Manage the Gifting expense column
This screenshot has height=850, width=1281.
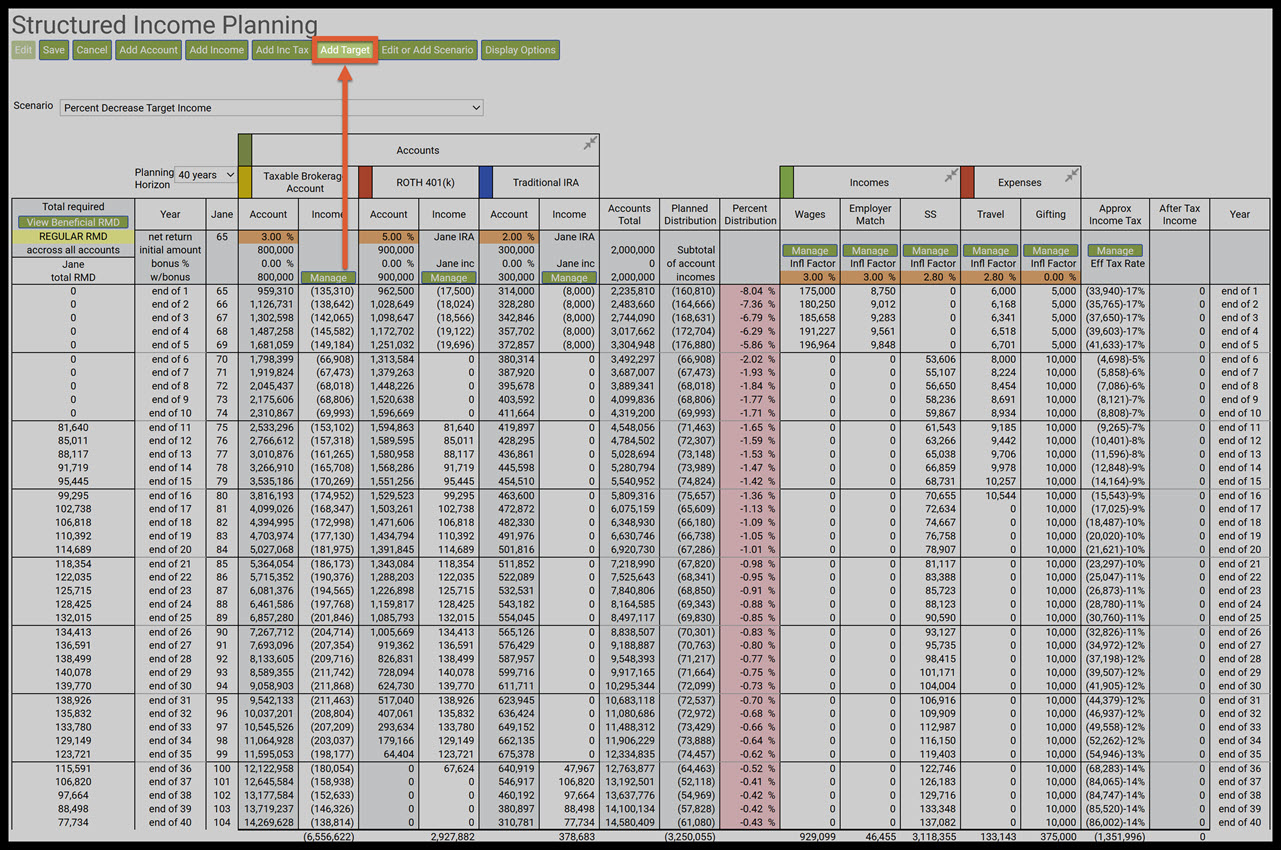(x=1050, y=251)
